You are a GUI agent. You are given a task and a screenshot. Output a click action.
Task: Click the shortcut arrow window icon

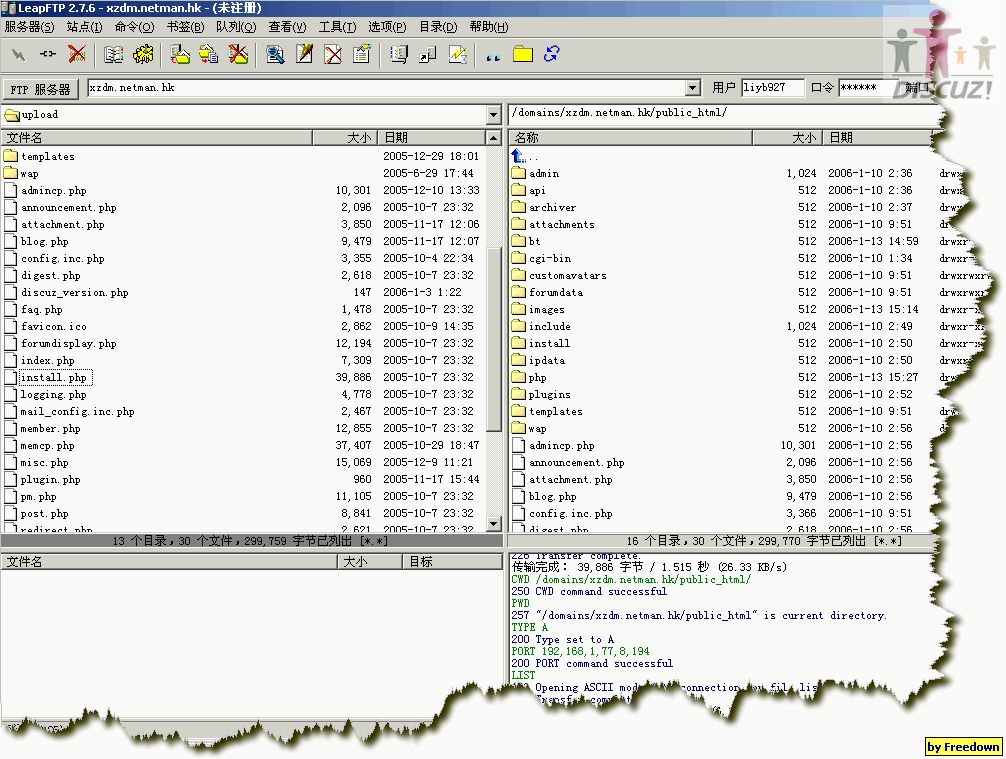[428, 55]
